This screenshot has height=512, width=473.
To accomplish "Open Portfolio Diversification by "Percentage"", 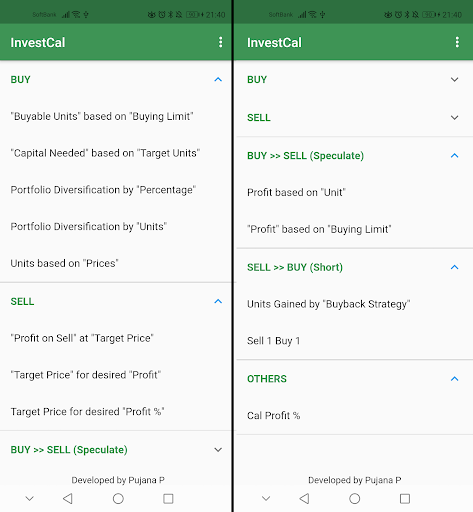I will coord(116,190).
